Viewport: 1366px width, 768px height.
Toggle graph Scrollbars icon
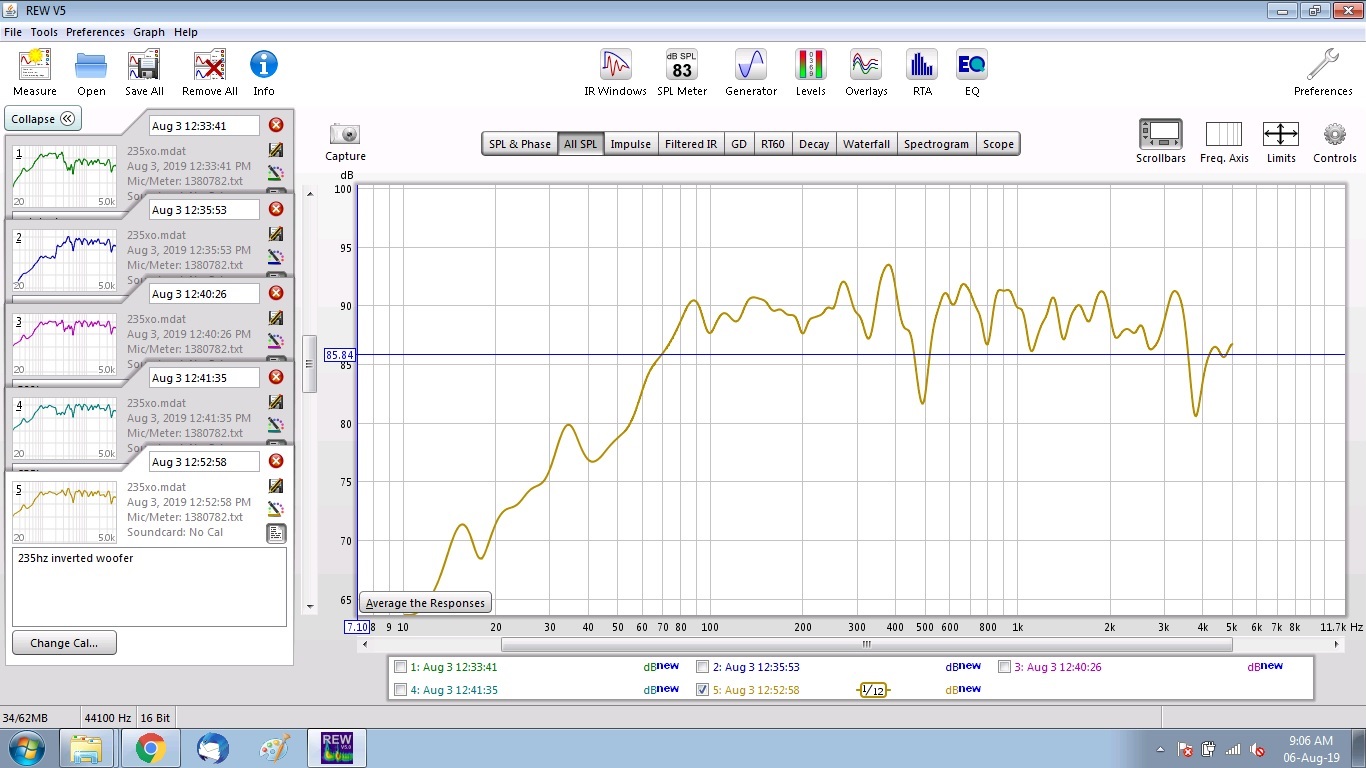(1161, 134)
